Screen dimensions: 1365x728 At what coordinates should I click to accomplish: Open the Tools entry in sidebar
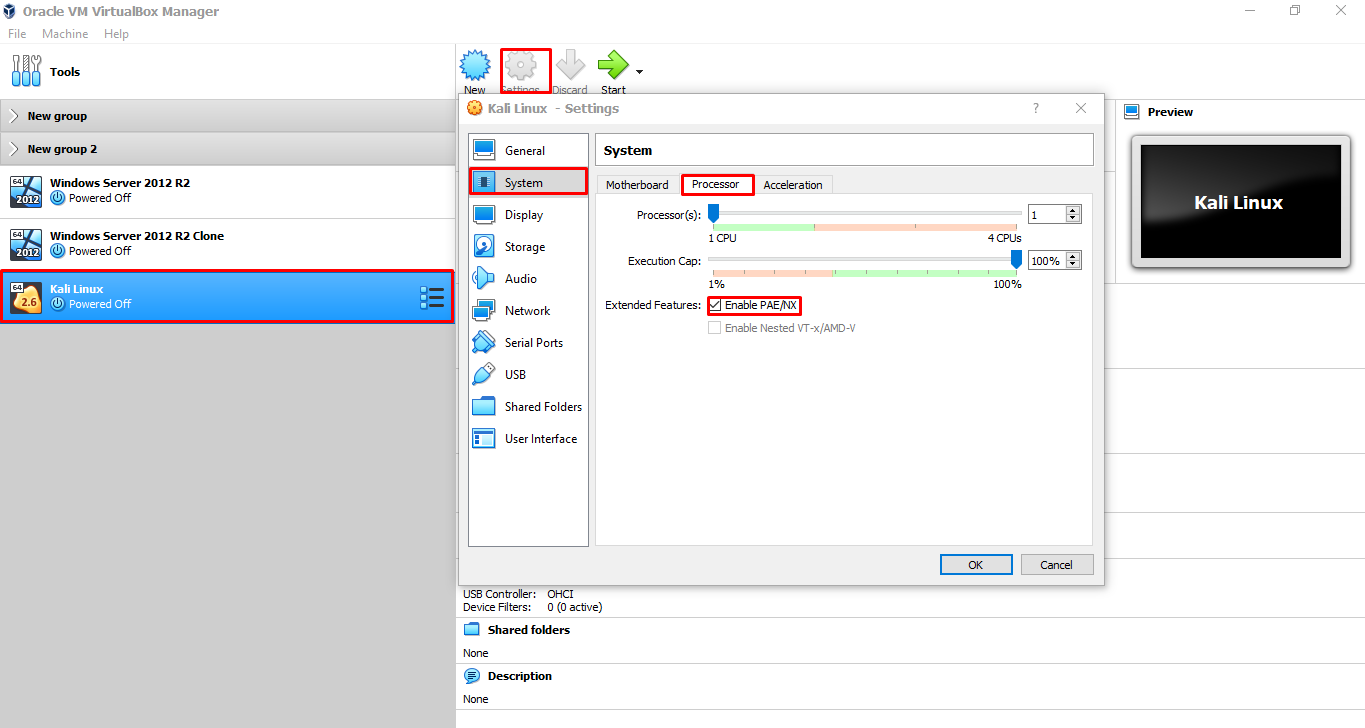pos(227,72)
